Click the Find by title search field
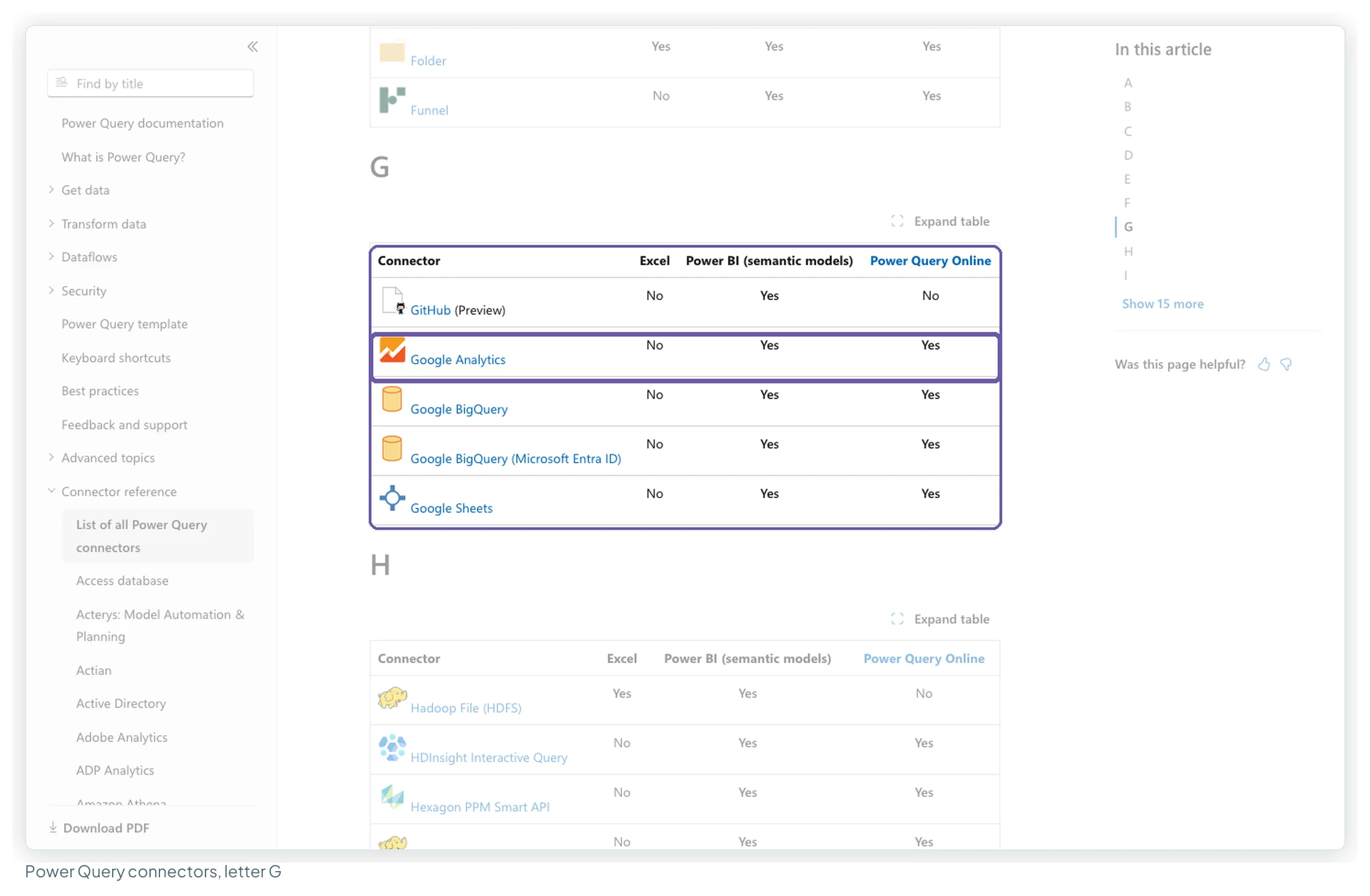The image size is (1370, 896). coord(150,83)
